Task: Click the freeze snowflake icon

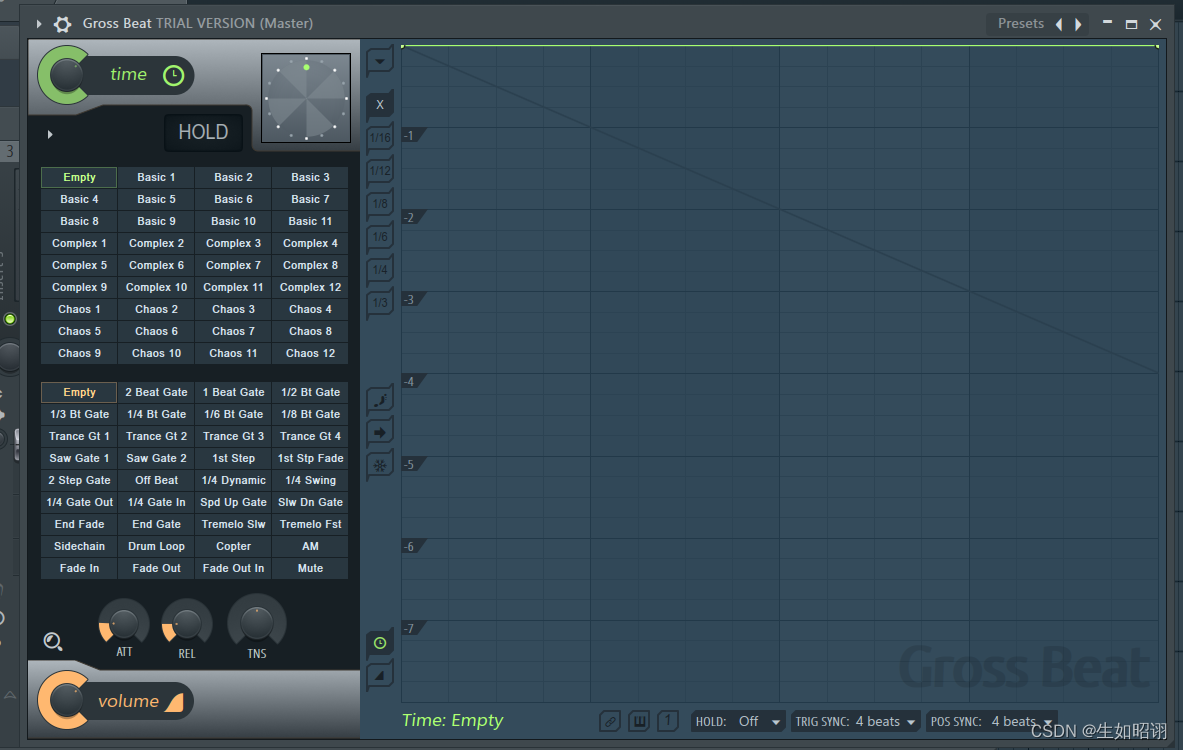Action: click(379, 466)
